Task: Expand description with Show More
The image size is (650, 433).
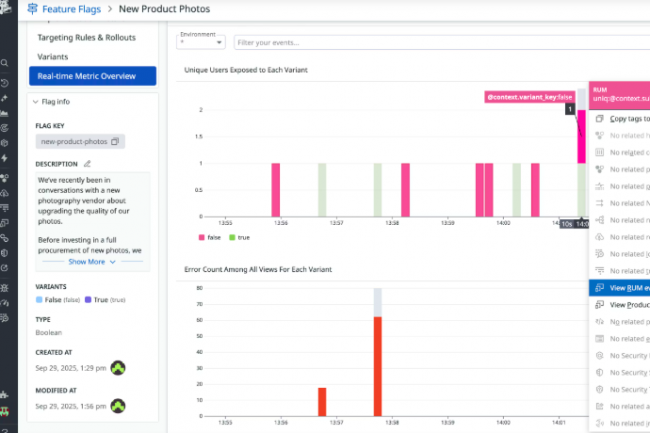Action: (x=92, y=262)
